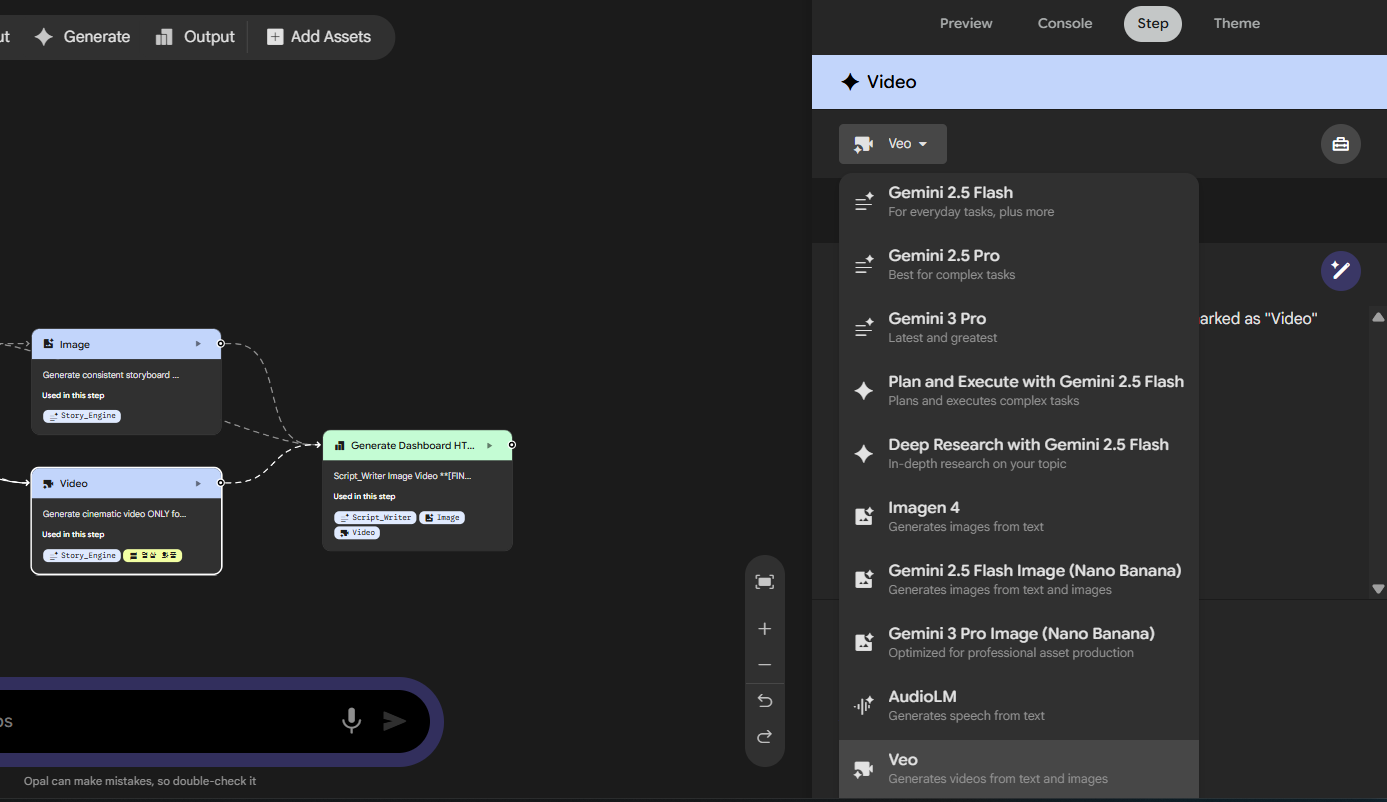Click 'Generate consistent storyboard' text in Image node
Viewport: 1387px width, 802px height.
click(111, 376)
